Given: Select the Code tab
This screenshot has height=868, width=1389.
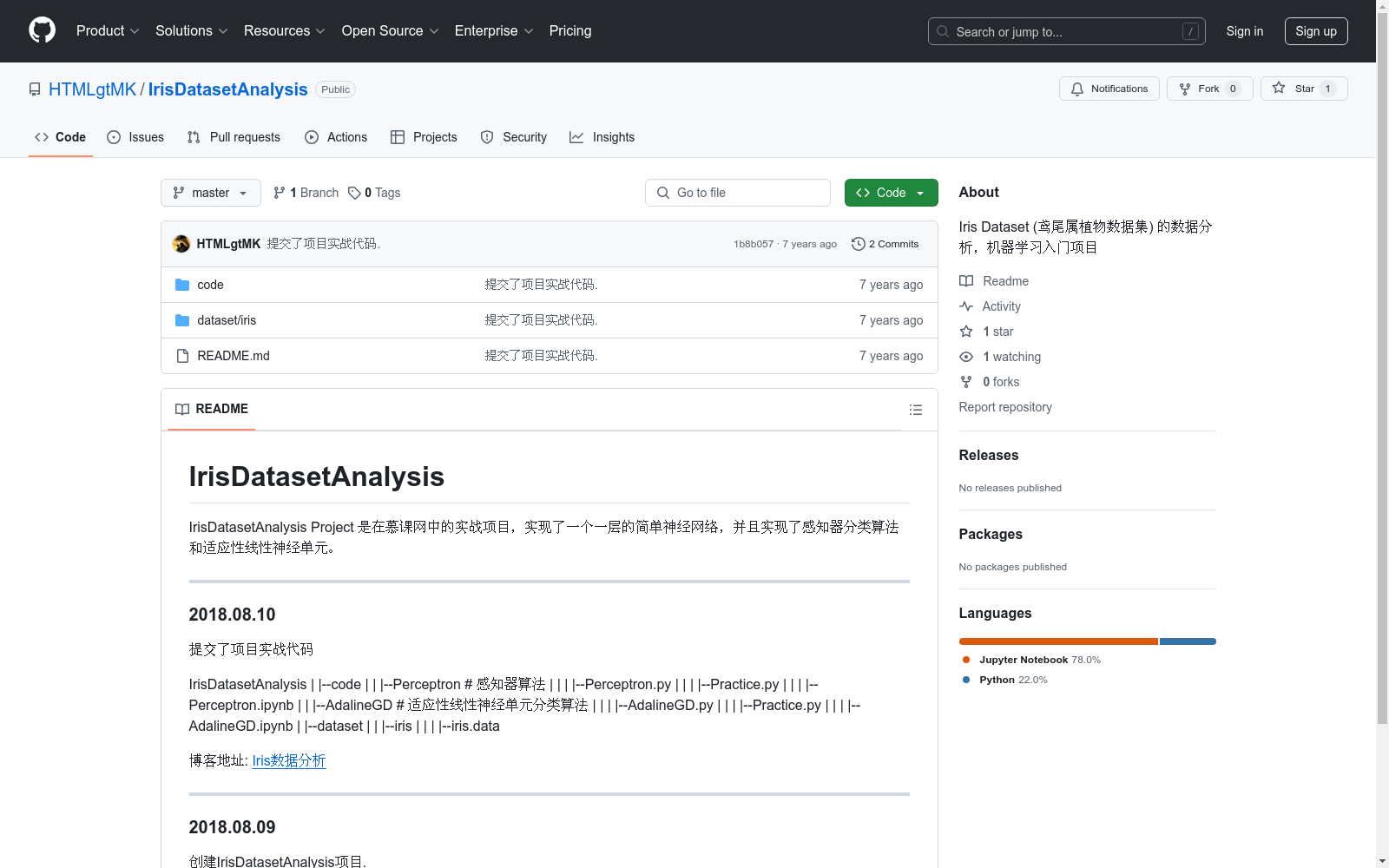Looking at the screenshot, I should 61,137.
